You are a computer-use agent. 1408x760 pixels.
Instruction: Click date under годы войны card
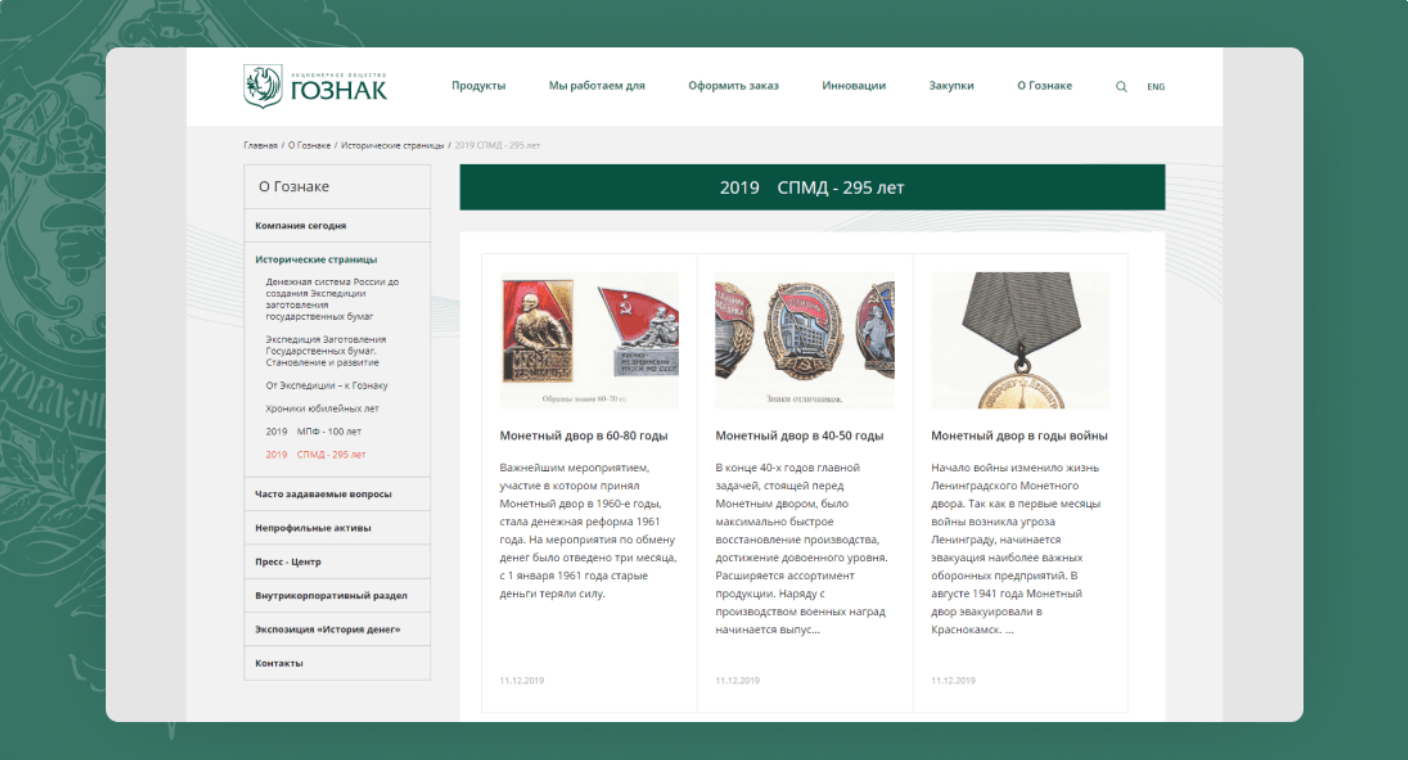[953, 681]
